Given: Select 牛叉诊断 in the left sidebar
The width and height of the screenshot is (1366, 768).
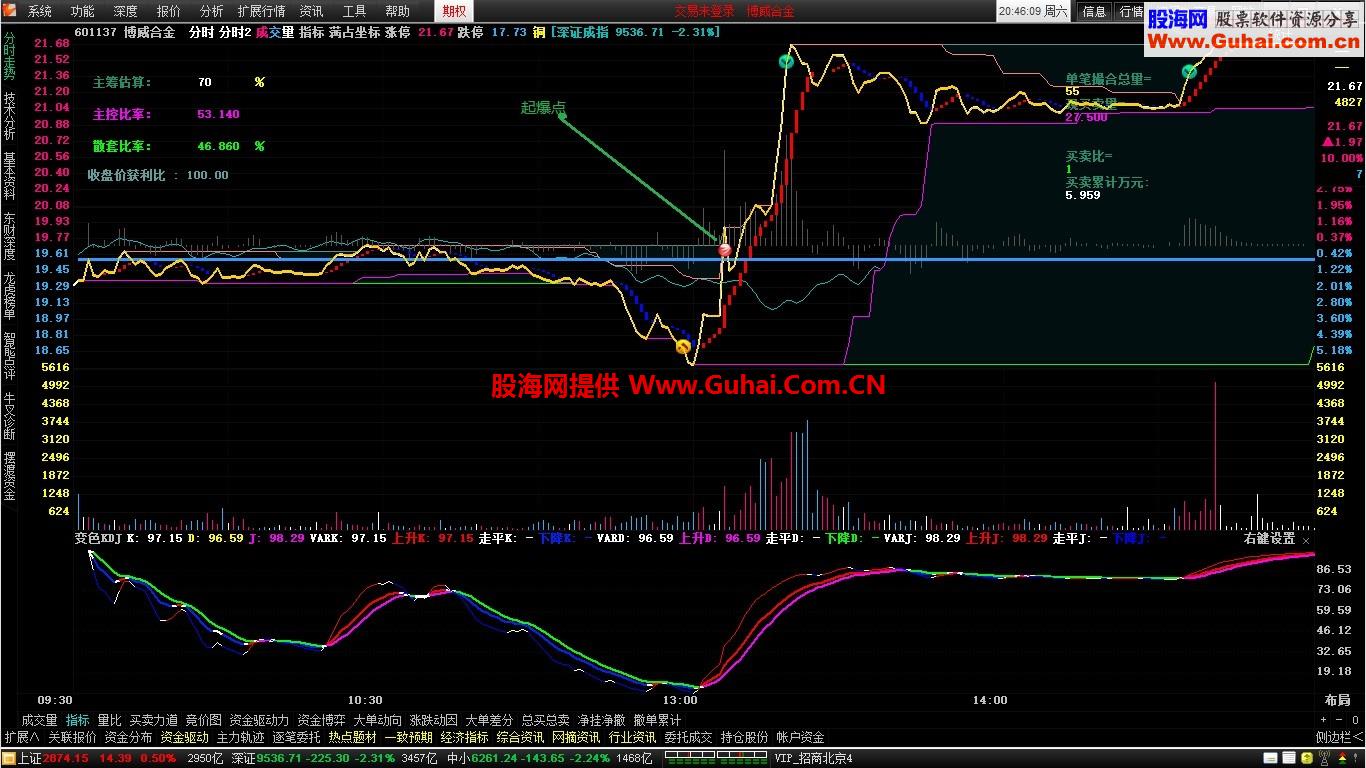Looking at the screenshot, I should click(9, 416).
